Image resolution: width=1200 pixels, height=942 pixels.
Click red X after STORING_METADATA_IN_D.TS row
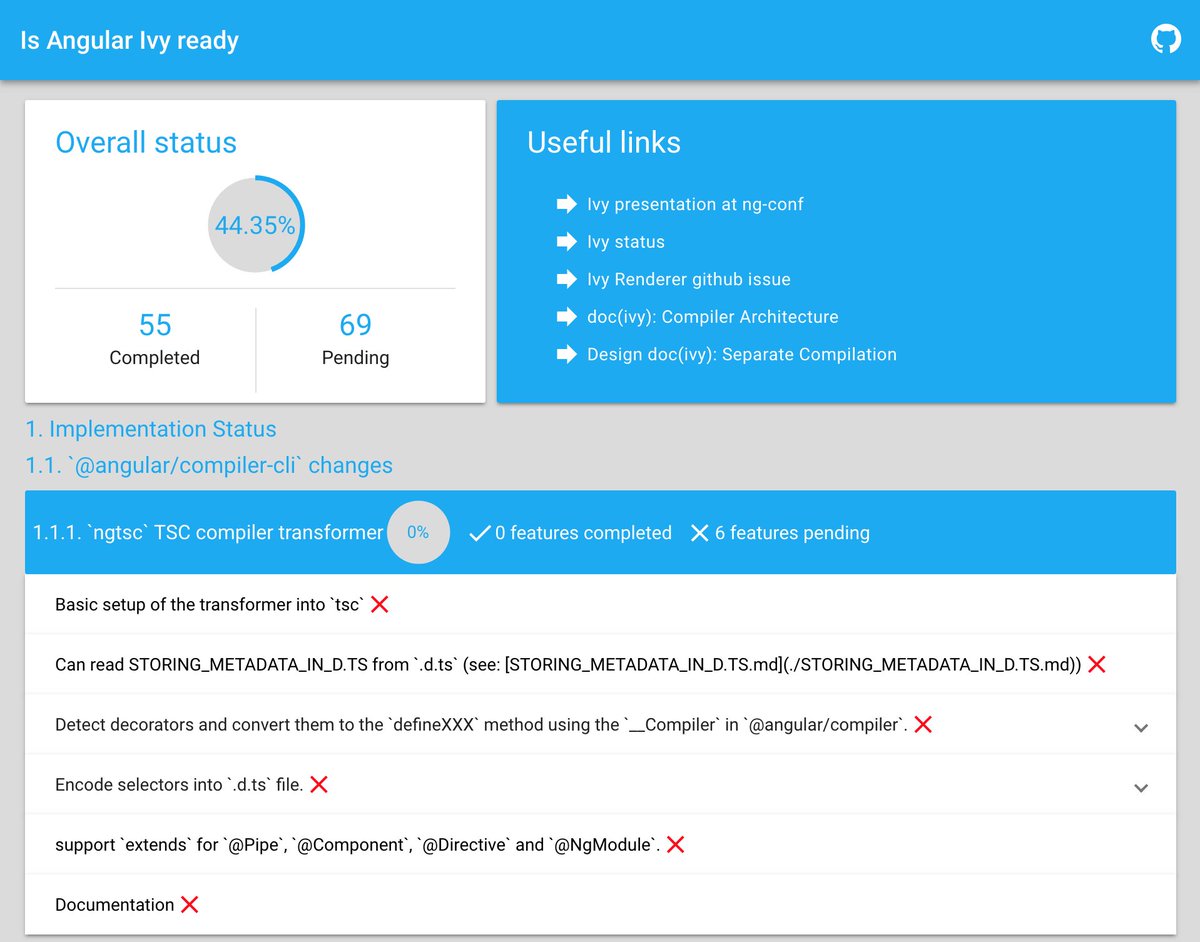pyautogui.click(x=1097, y=664)
